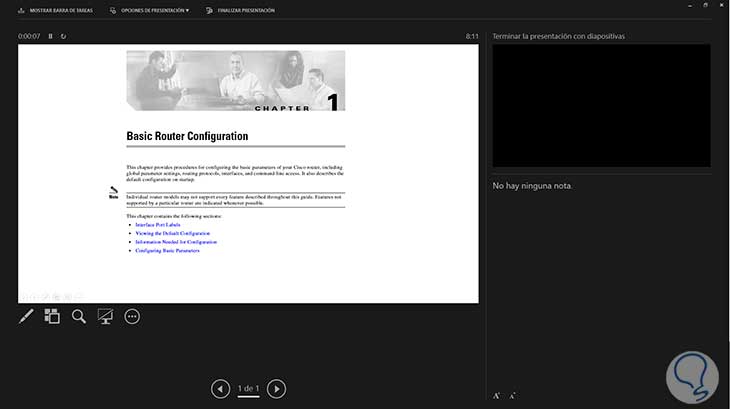Click Mostrar barra de tareas
The width and height of the screenshot is (730, 409).
click(55, 10)
